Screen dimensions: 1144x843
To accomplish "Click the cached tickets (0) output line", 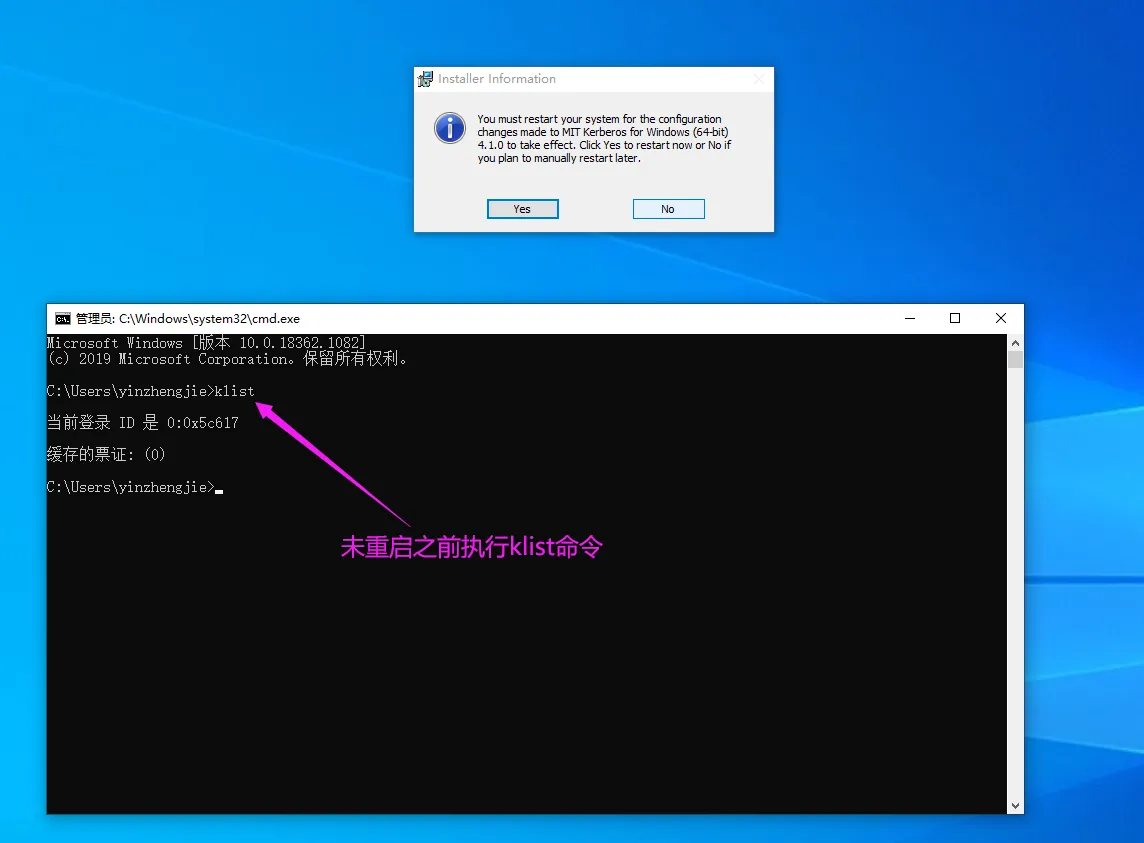I will [x=106, y=455].
